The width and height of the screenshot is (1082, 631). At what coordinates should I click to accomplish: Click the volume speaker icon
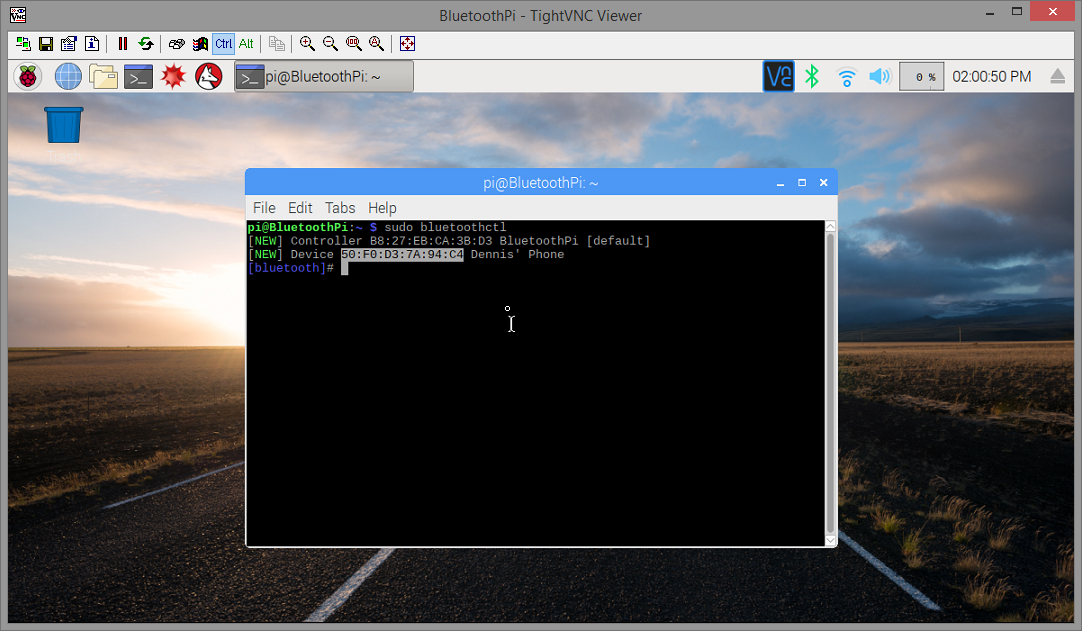880,77
